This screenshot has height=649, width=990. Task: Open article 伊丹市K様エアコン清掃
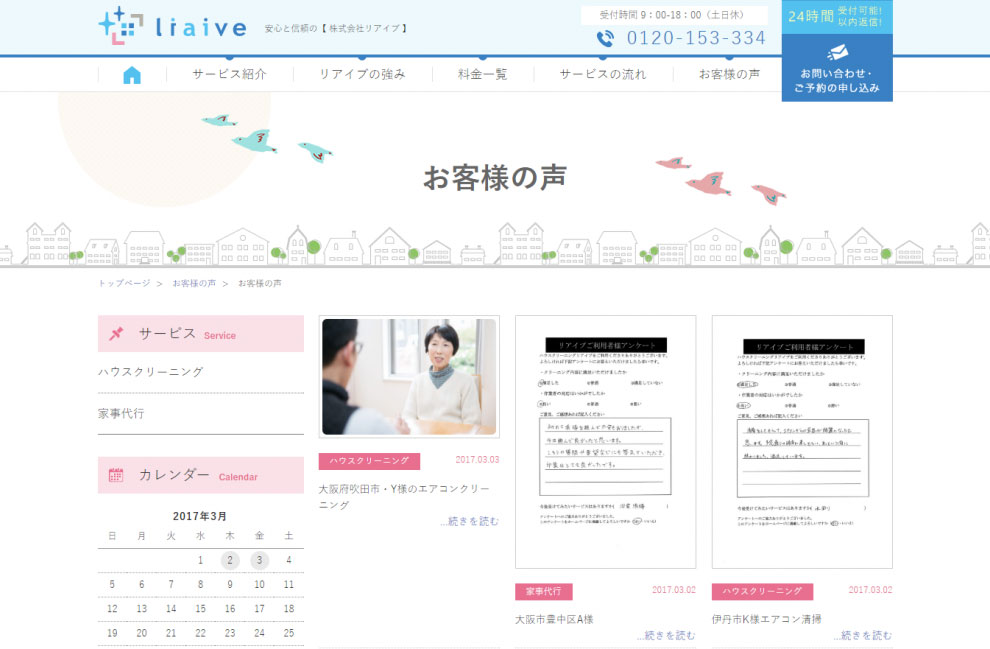tap(766, 619)
